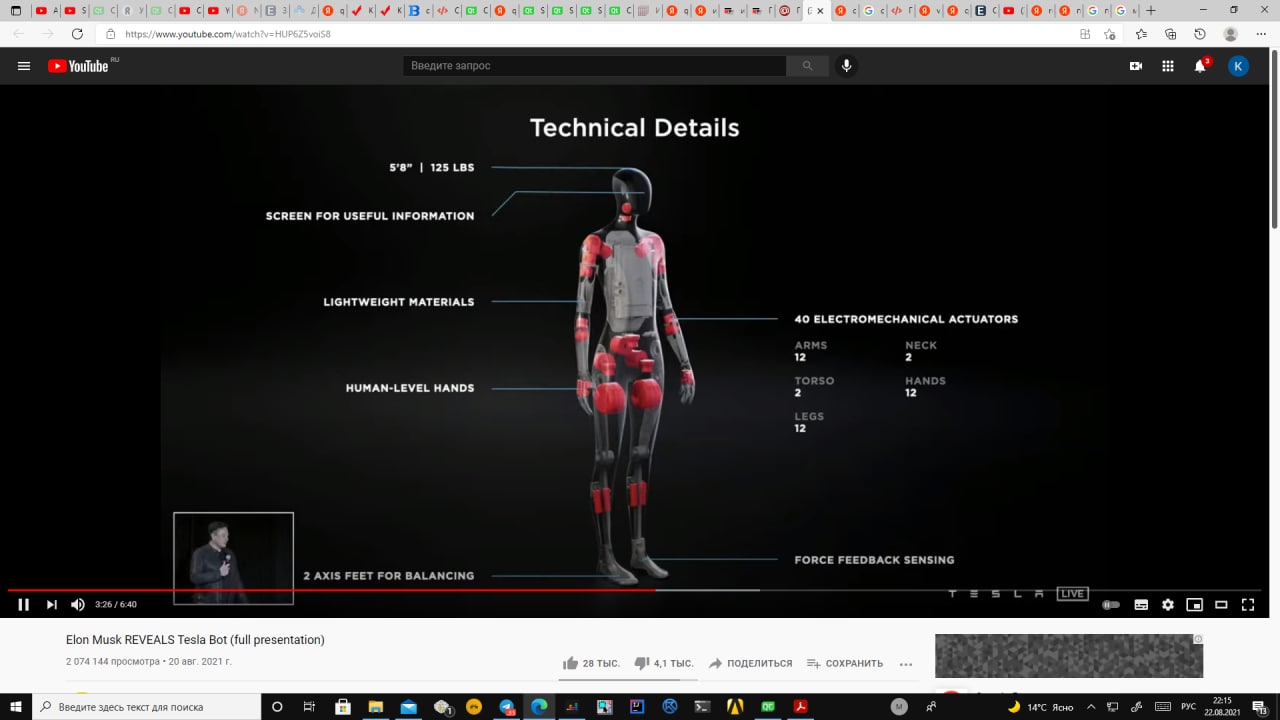Viewport: 1280px width, 720px height.
Task: Open the browser profile avatar
Action: click(1230, 34)
